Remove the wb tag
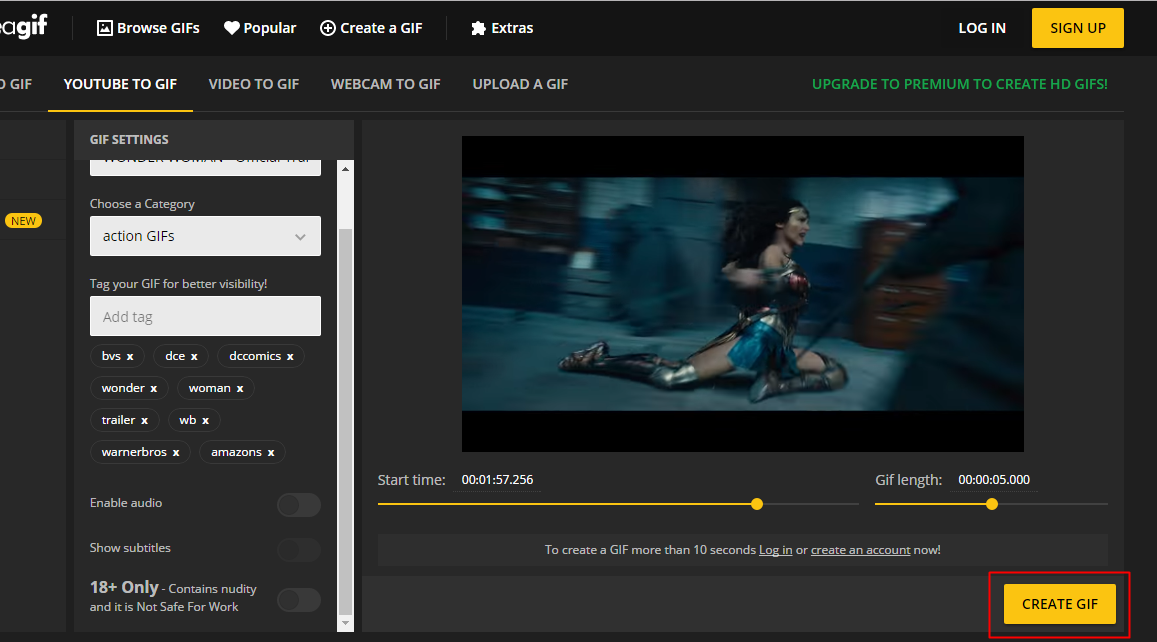Viewport: 1157px width, 642px height. coord(205,421)
